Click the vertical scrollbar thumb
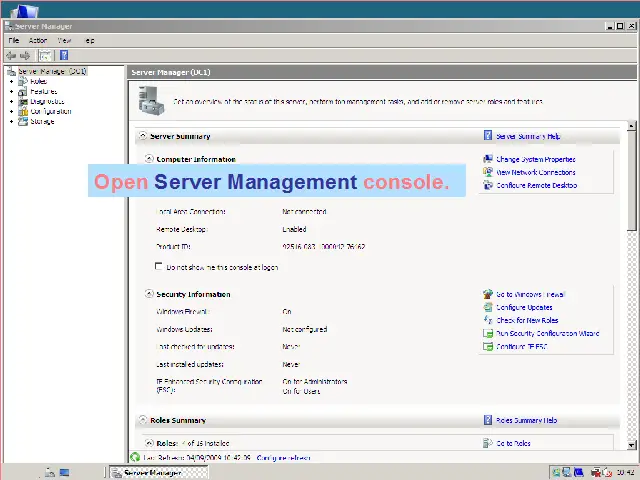The width and height of the screenshot is (640, 480). coord(631,180)
